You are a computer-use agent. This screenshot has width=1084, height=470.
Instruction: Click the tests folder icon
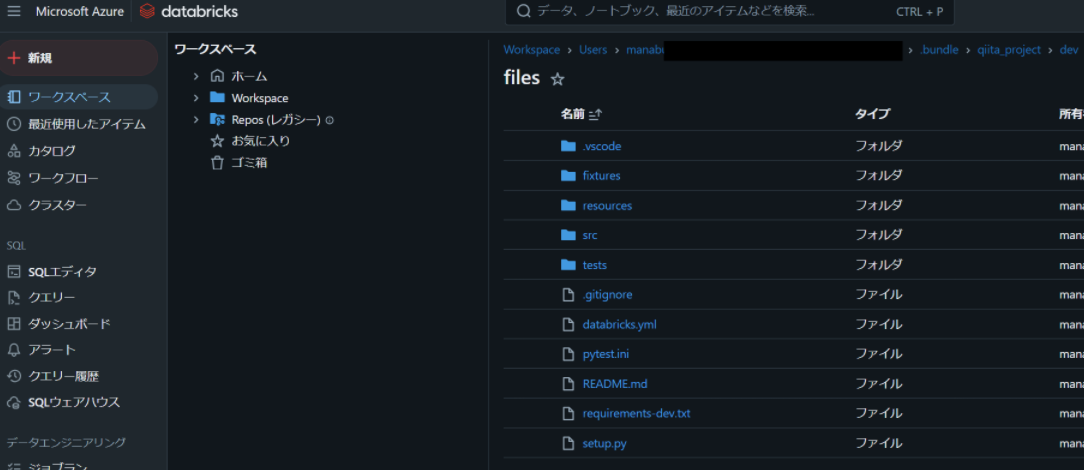(568, 265)
